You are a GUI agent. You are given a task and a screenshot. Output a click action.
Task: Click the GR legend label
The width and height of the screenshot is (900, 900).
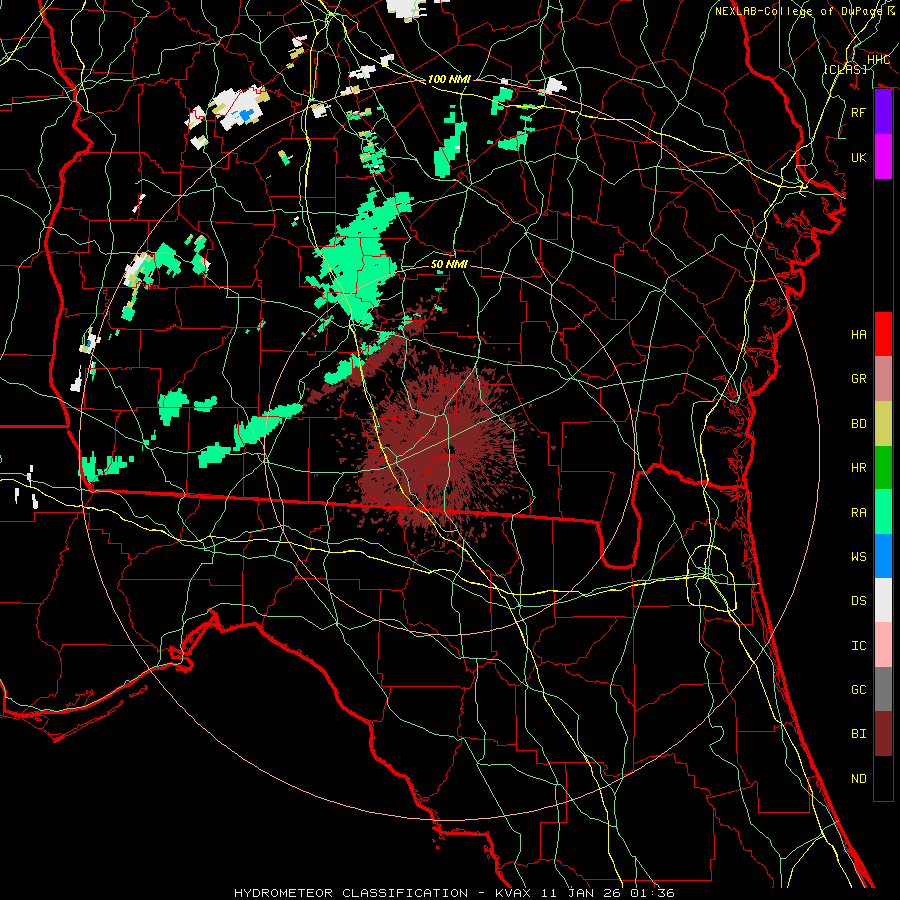click(858, 379)
